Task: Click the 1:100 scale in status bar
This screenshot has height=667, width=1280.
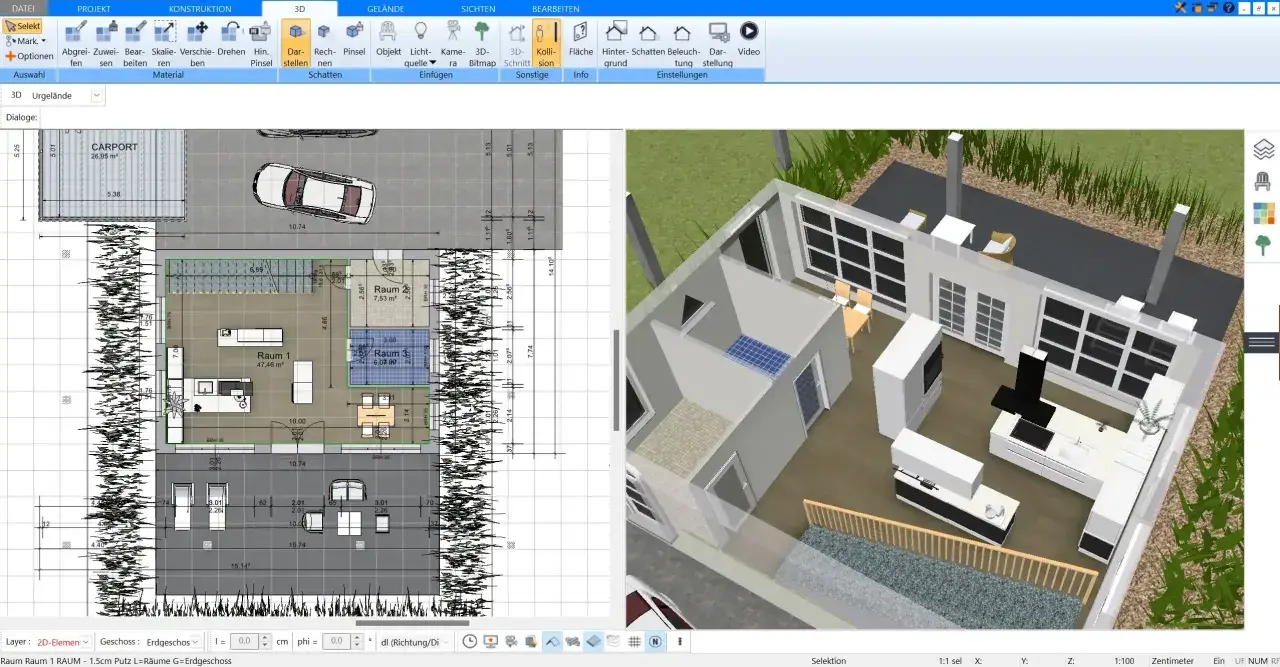Action: (1122, 661)
